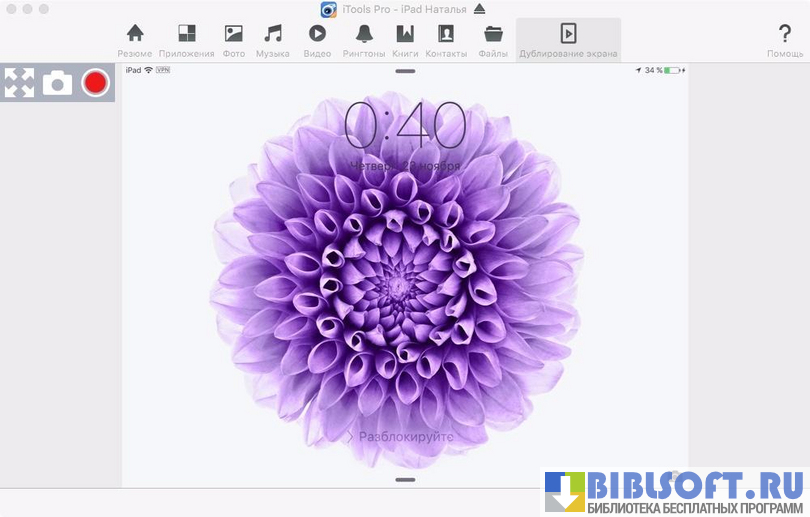The height and width of the screenshot is (517, 810).
Task: Click the Разблокируйте unlock text
Action: (x=405, y=437)
